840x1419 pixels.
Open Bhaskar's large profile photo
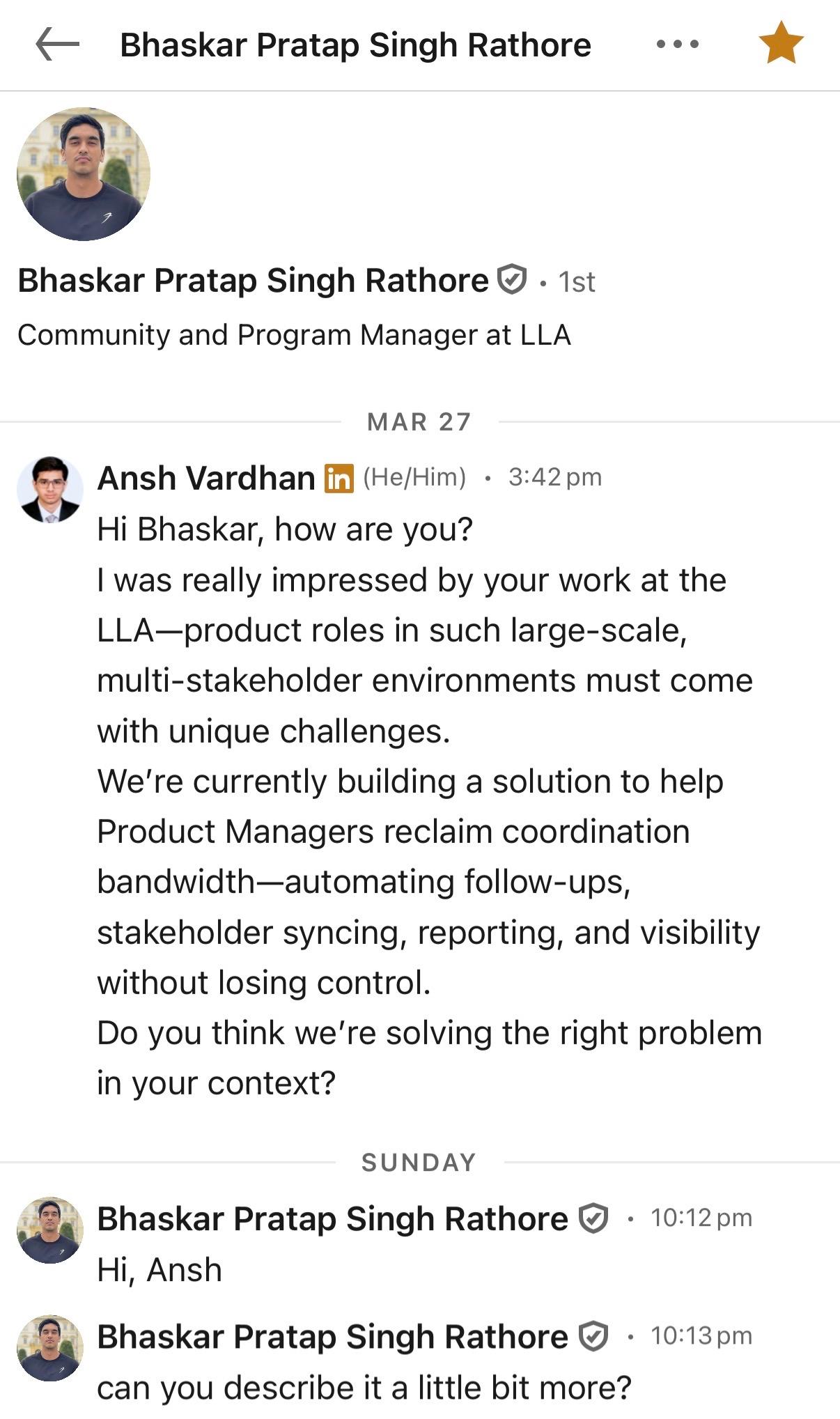coord(84,174)
